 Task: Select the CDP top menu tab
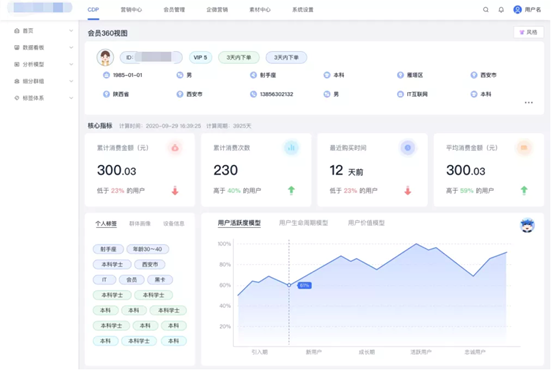pos(93,10)
